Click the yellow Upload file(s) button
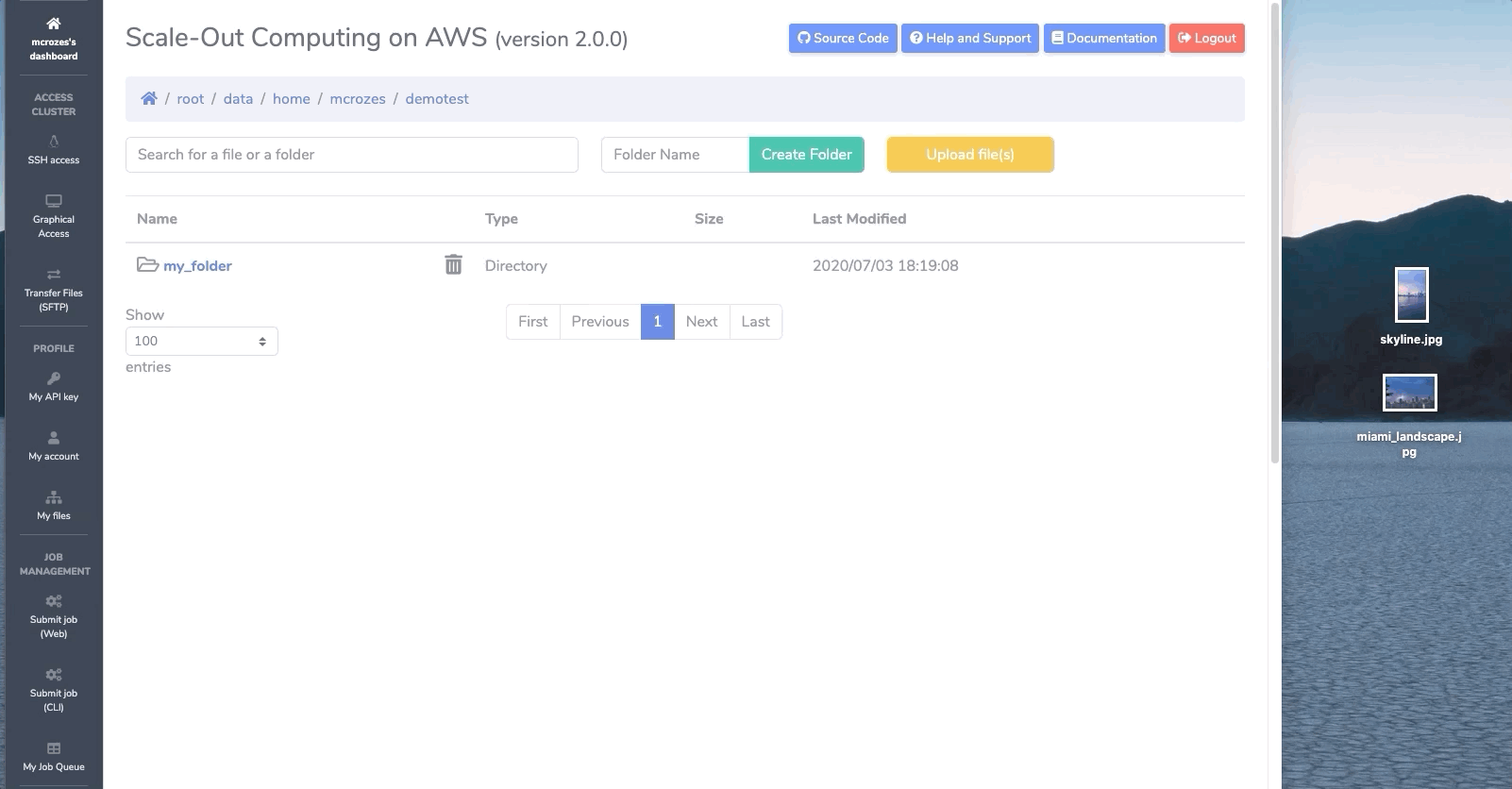This screenshot has height=789, width=1512. tap(969, 155)
